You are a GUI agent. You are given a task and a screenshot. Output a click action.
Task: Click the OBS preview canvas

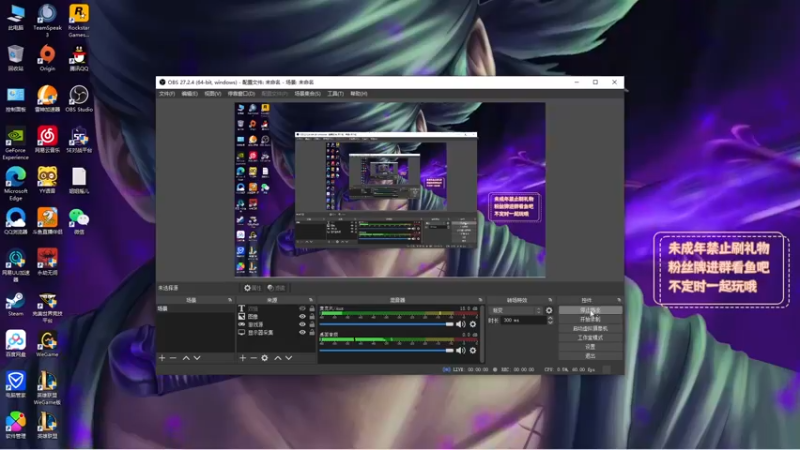(x=390, y=190)
